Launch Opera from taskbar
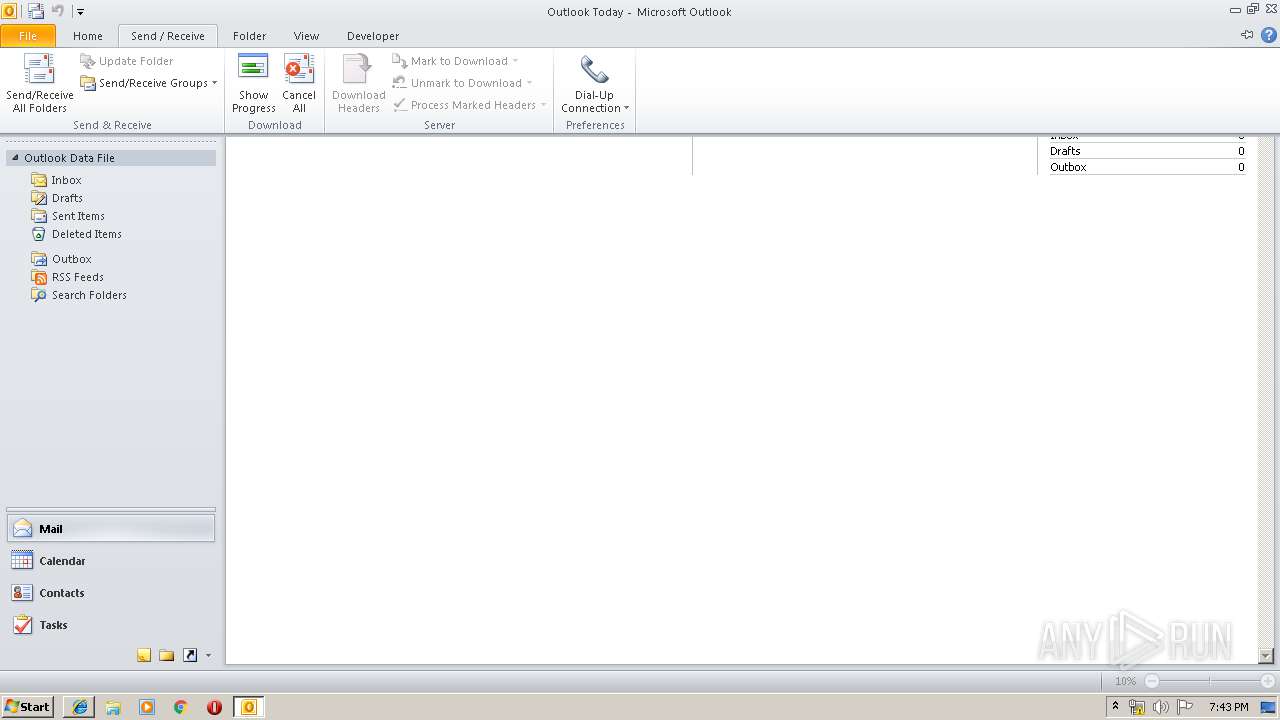The width and height of the screenshot is (1280, 720). (214, 707)
